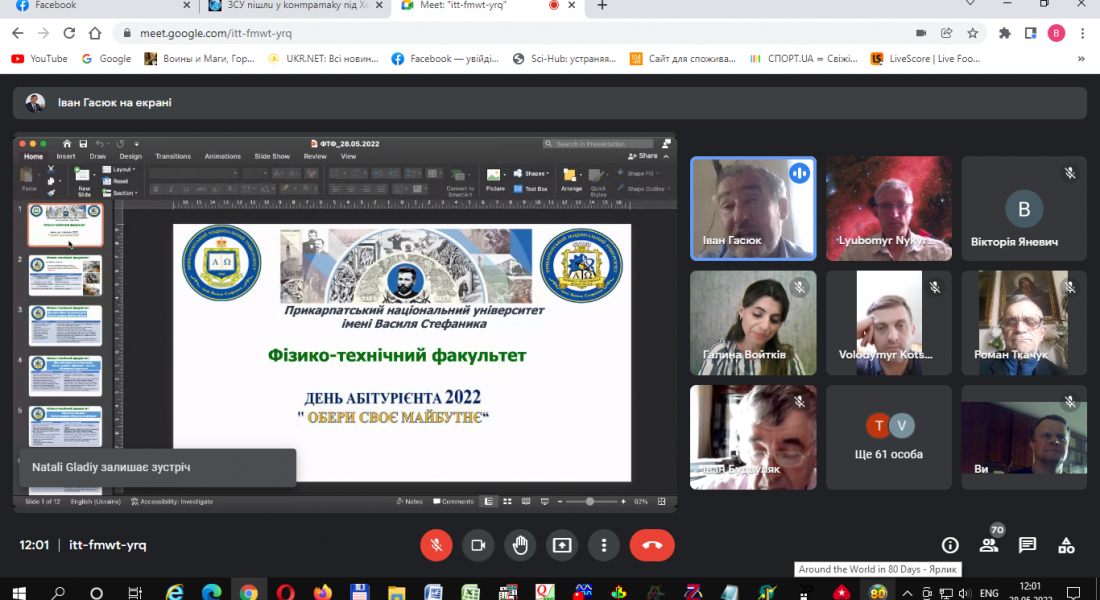Expand the hidden bookmarks overflow chevron

[x=1081, y=59]
